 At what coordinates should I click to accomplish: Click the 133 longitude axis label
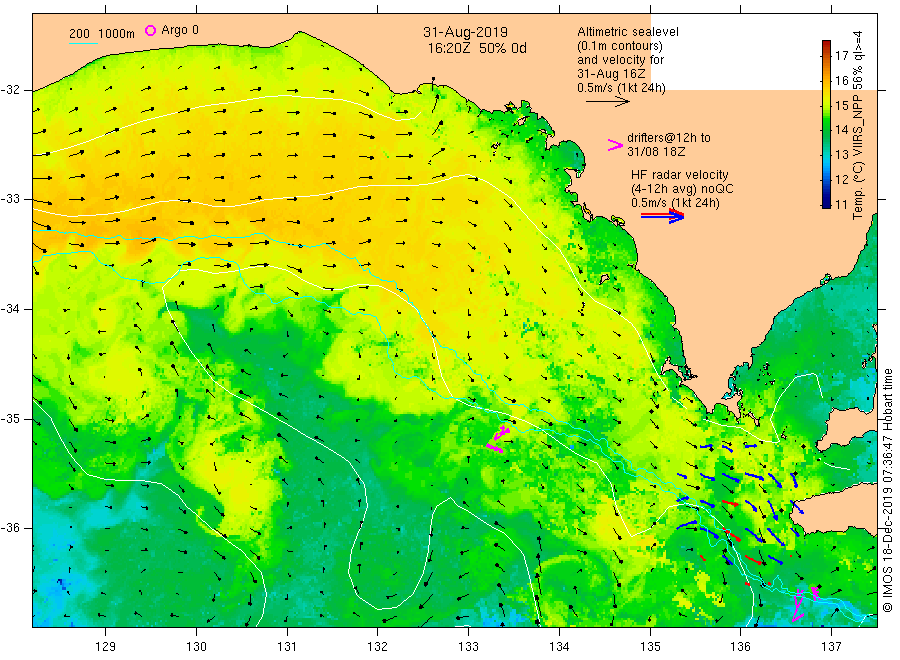(x=468, y=647)
